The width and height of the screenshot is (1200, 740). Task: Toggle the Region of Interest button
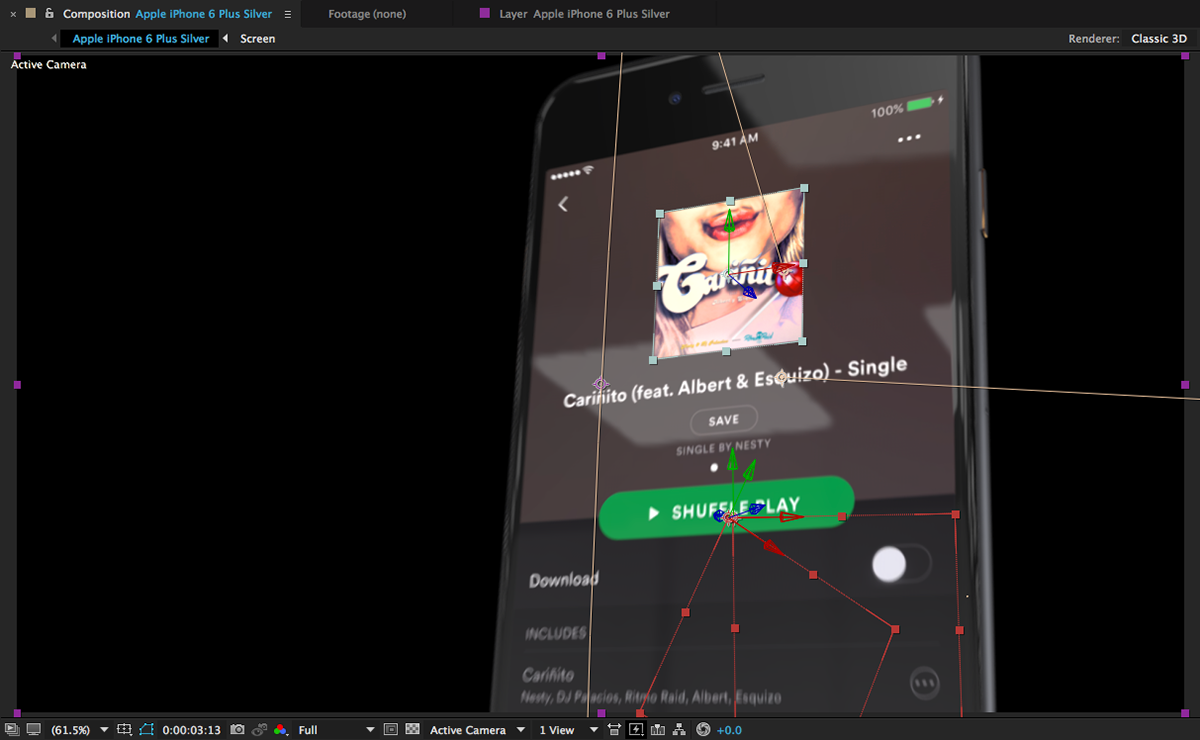[x=391, y=730]
